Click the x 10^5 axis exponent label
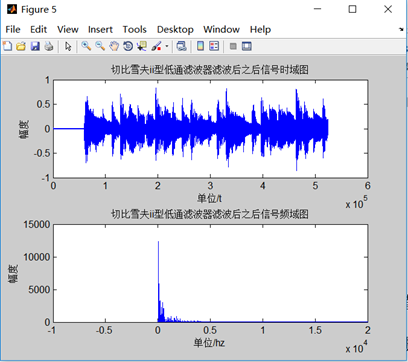 pyautogui.click(x=356, y=202)
